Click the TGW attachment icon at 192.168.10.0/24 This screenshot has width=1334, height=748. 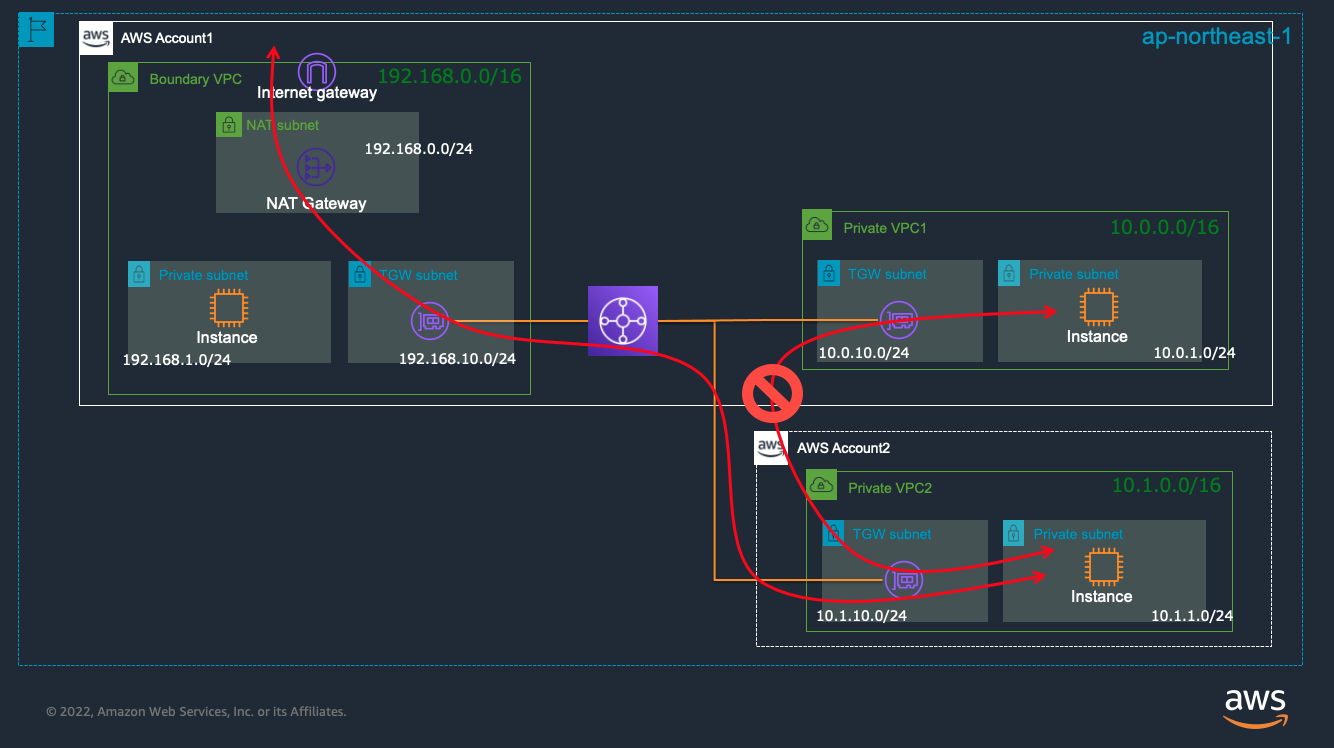point(430,321)
